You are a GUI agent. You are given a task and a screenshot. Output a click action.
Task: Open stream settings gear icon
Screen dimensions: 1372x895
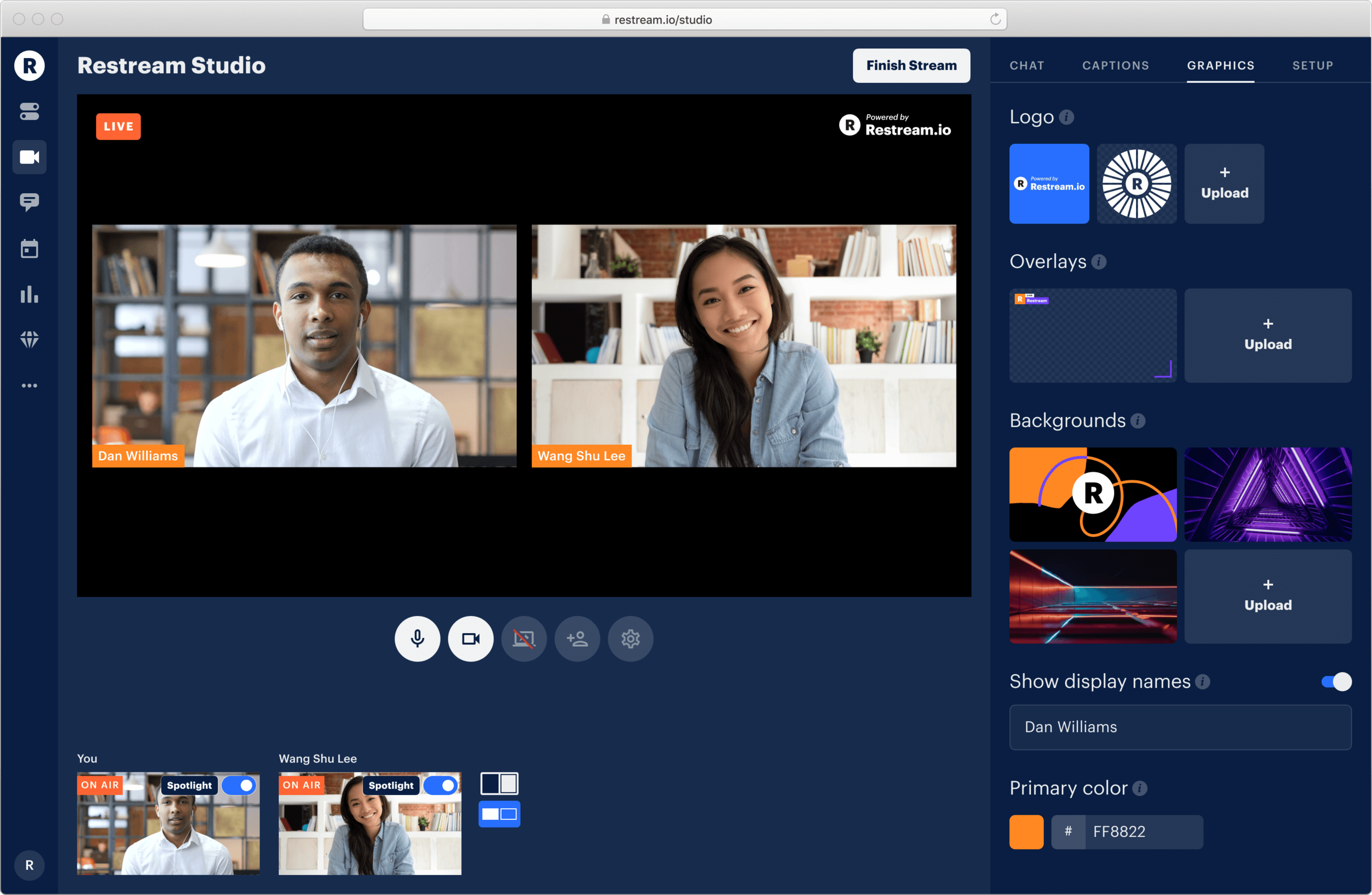[630, 639]
